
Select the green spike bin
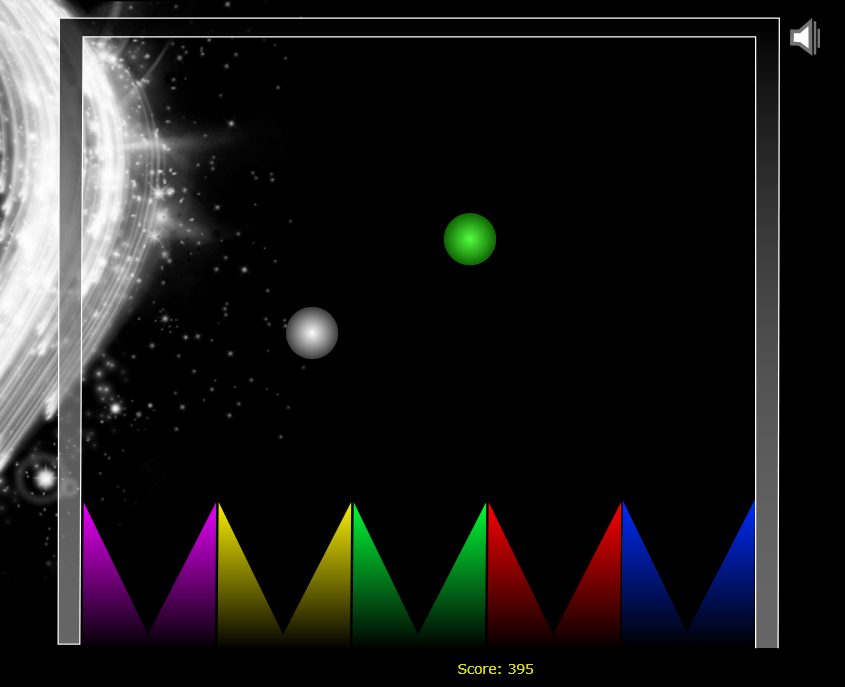(419, 574)
